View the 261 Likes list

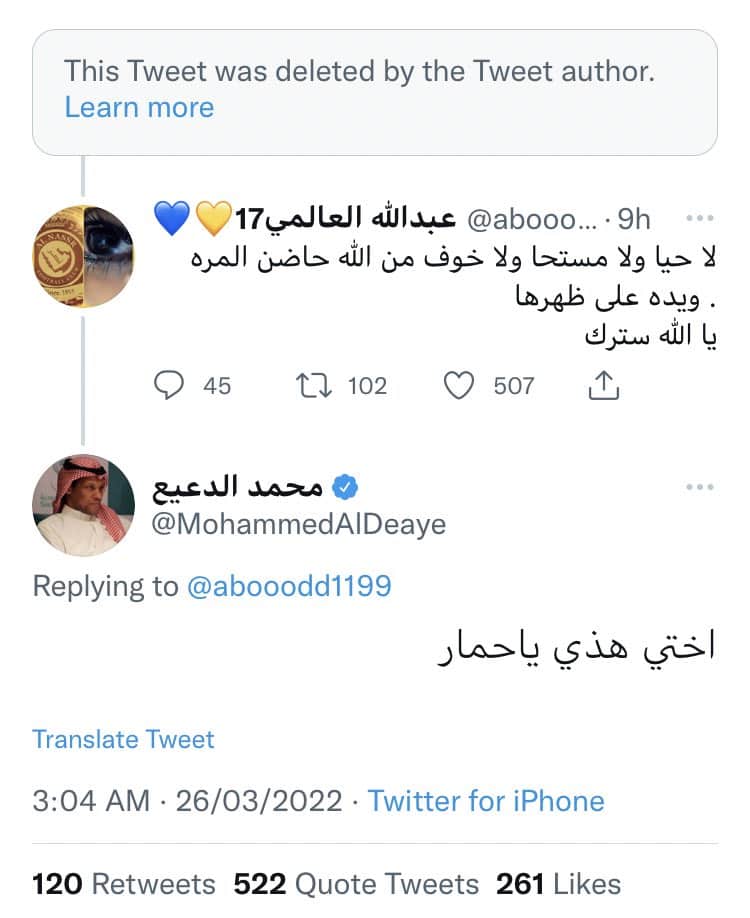point(558,884)
